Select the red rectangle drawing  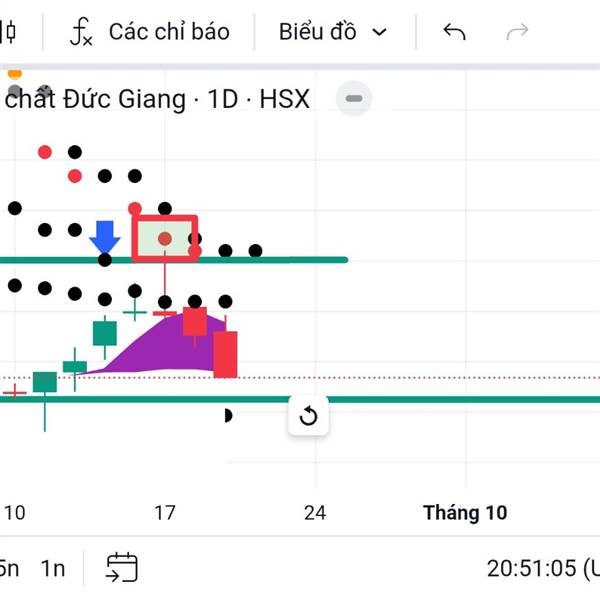coord(165,239)
